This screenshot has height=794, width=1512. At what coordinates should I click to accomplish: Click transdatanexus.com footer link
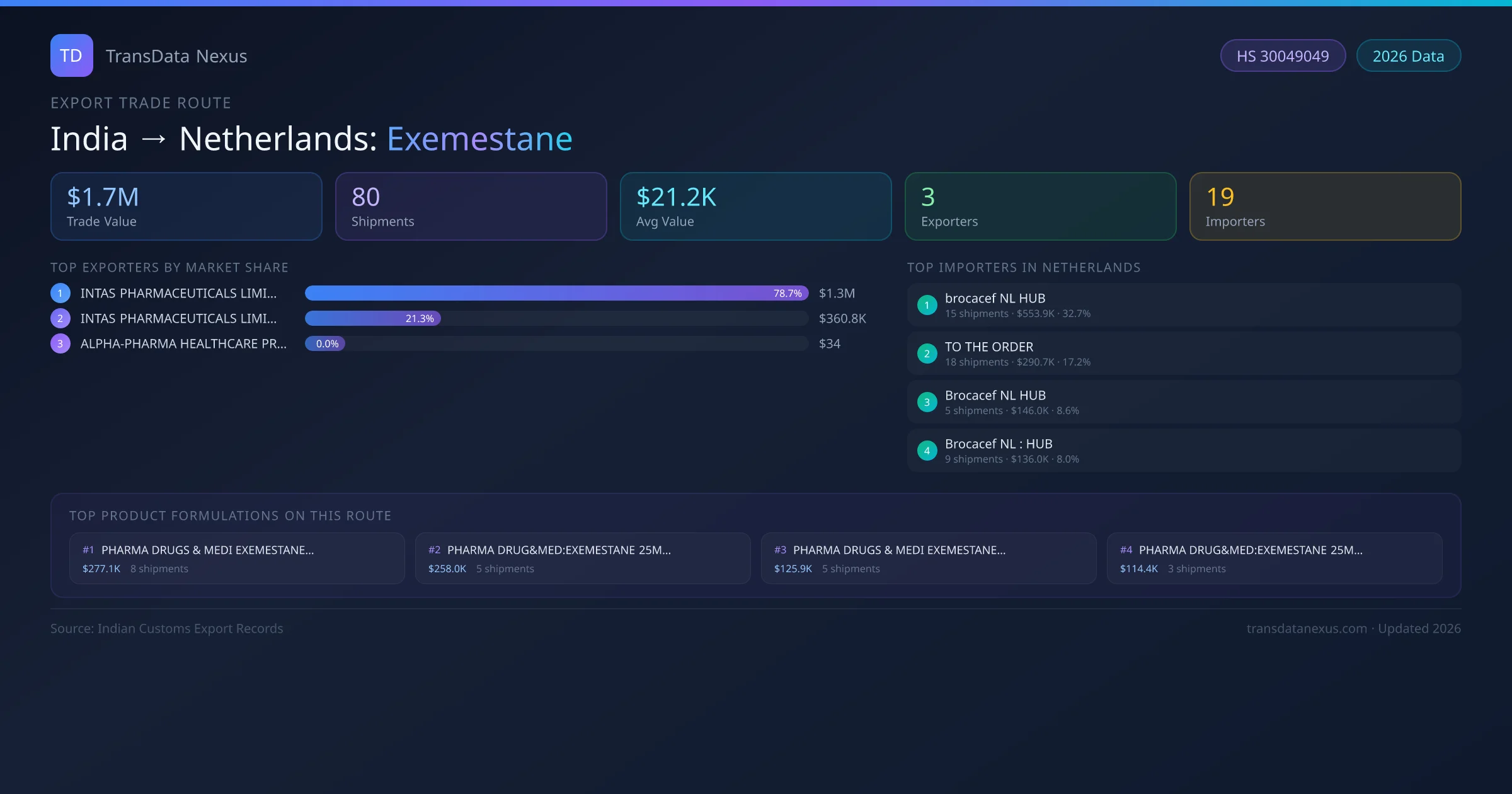click(1307, 628)
